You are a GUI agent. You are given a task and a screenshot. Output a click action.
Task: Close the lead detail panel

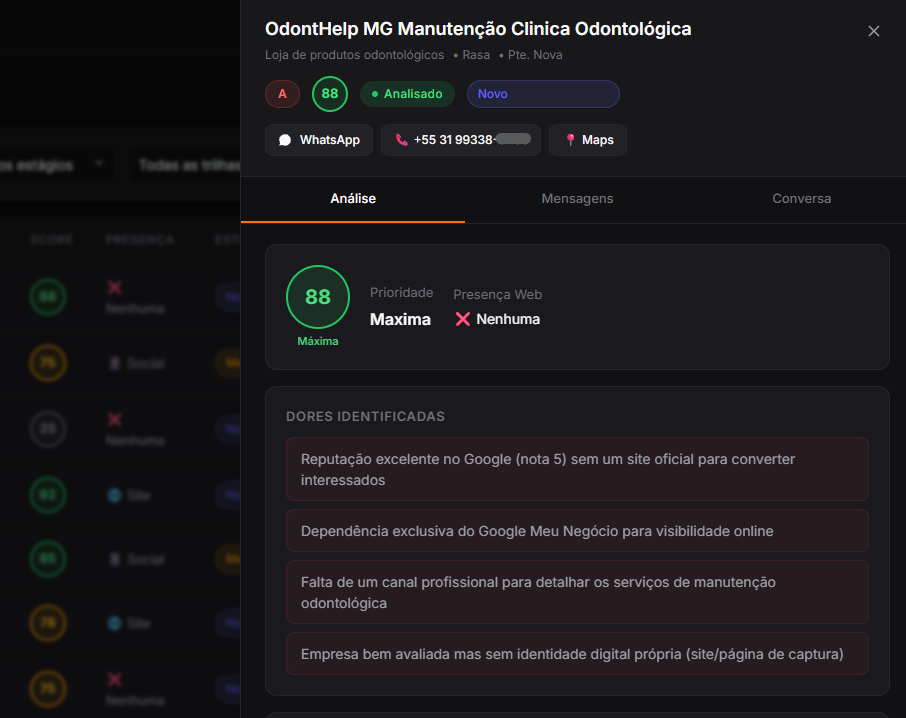pyautogui.click(x=874, y=31)
